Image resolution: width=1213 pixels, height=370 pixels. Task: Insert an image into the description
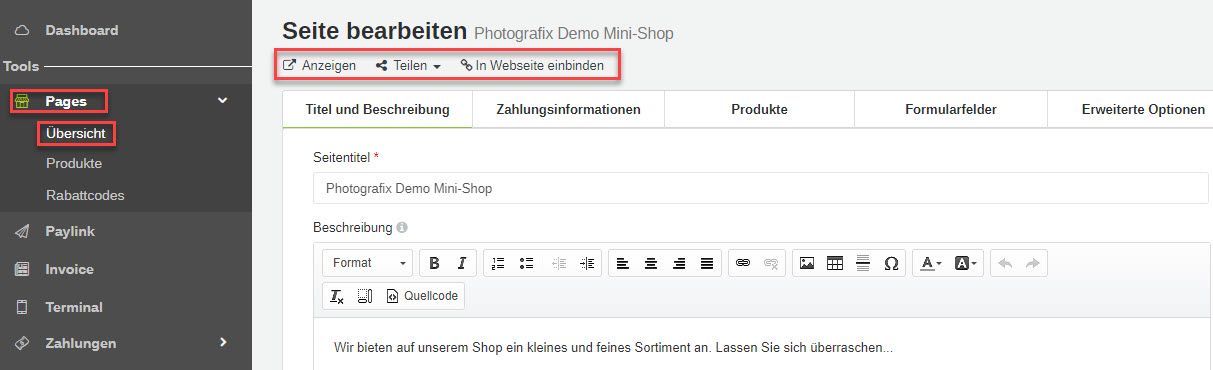tap(806, 263)
